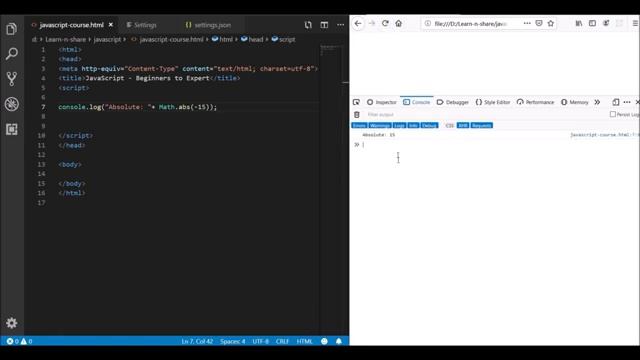
Task: Open devtools customize ellipsis menu
Action: tap(627, 102)
